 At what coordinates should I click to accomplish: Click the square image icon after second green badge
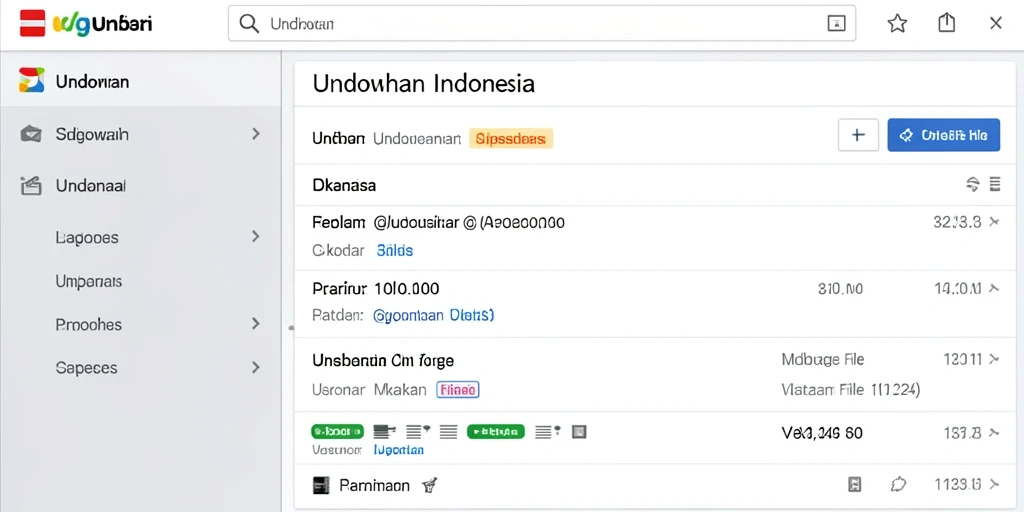[x=579, y=431]
